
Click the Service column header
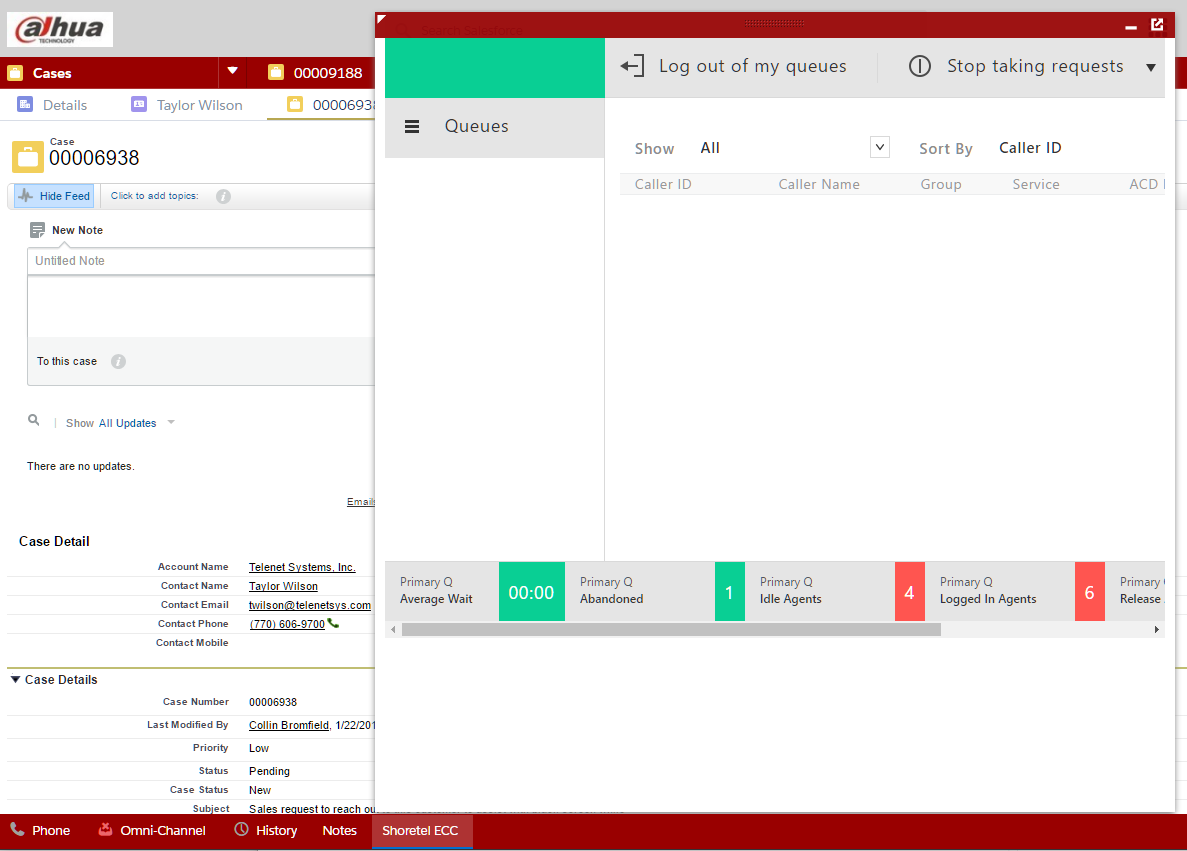[1036, 184]
